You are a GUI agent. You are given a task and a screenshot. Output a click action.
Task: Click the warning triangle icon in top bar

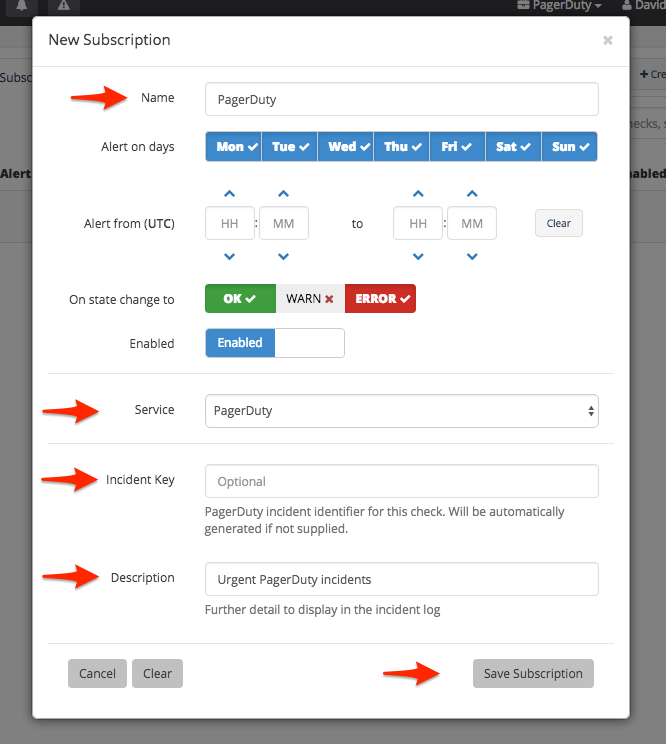(64, 6)
